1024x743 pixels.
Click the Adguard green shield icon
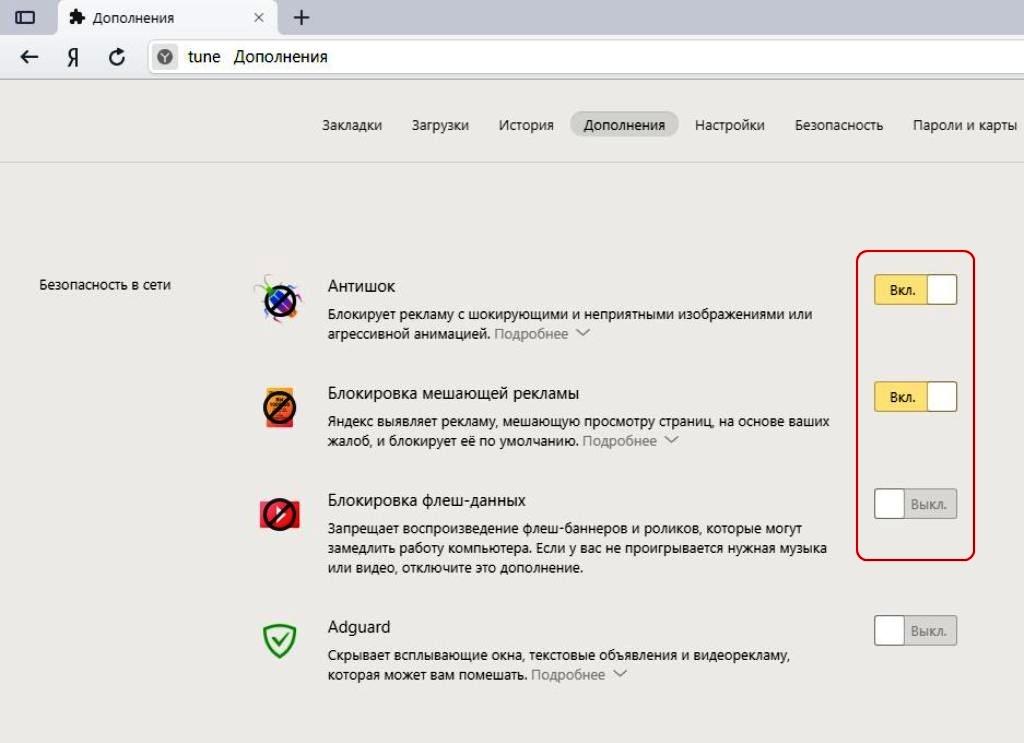280,640
